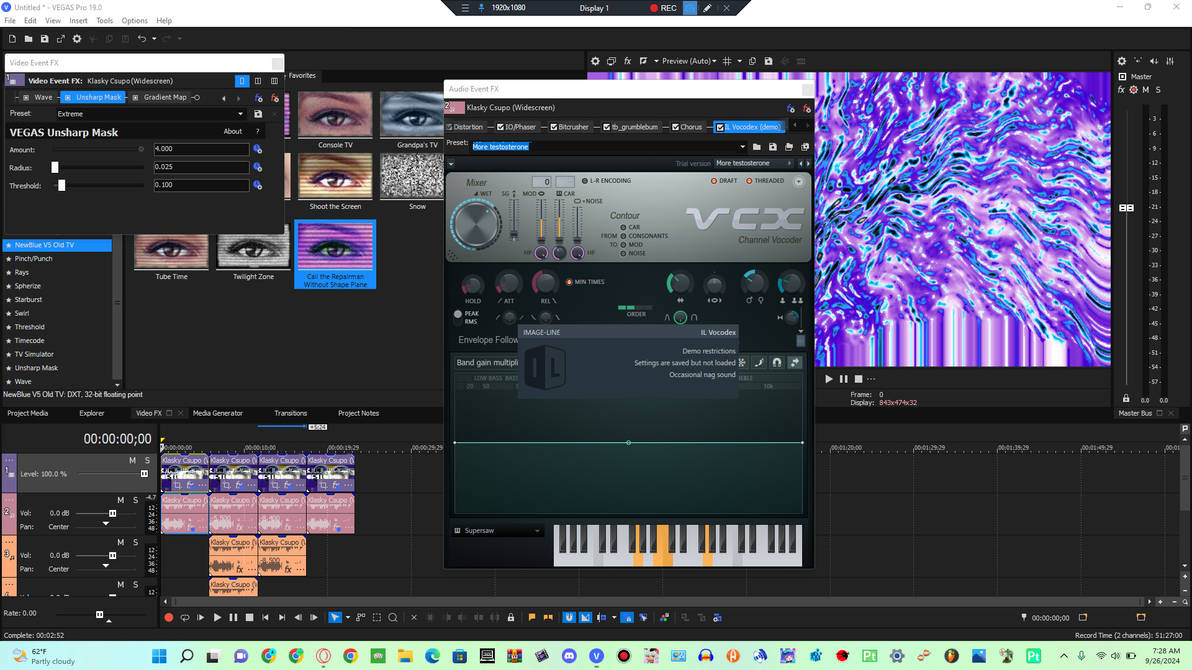Select Gradient Map effect in video chain

(159, 97)
